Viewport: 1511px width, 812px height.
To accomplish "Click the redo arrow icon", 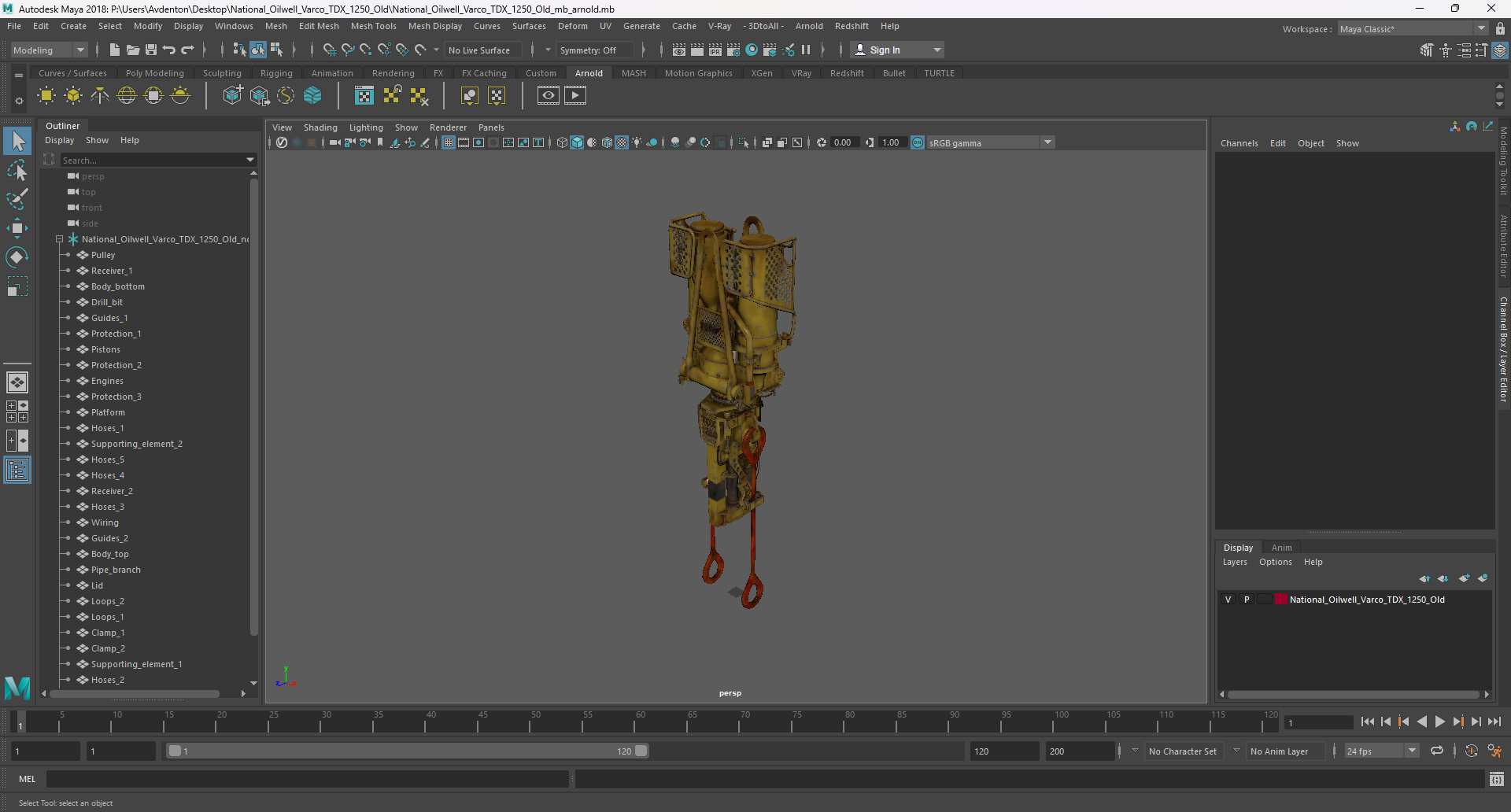I will click(x=187, y=50).
